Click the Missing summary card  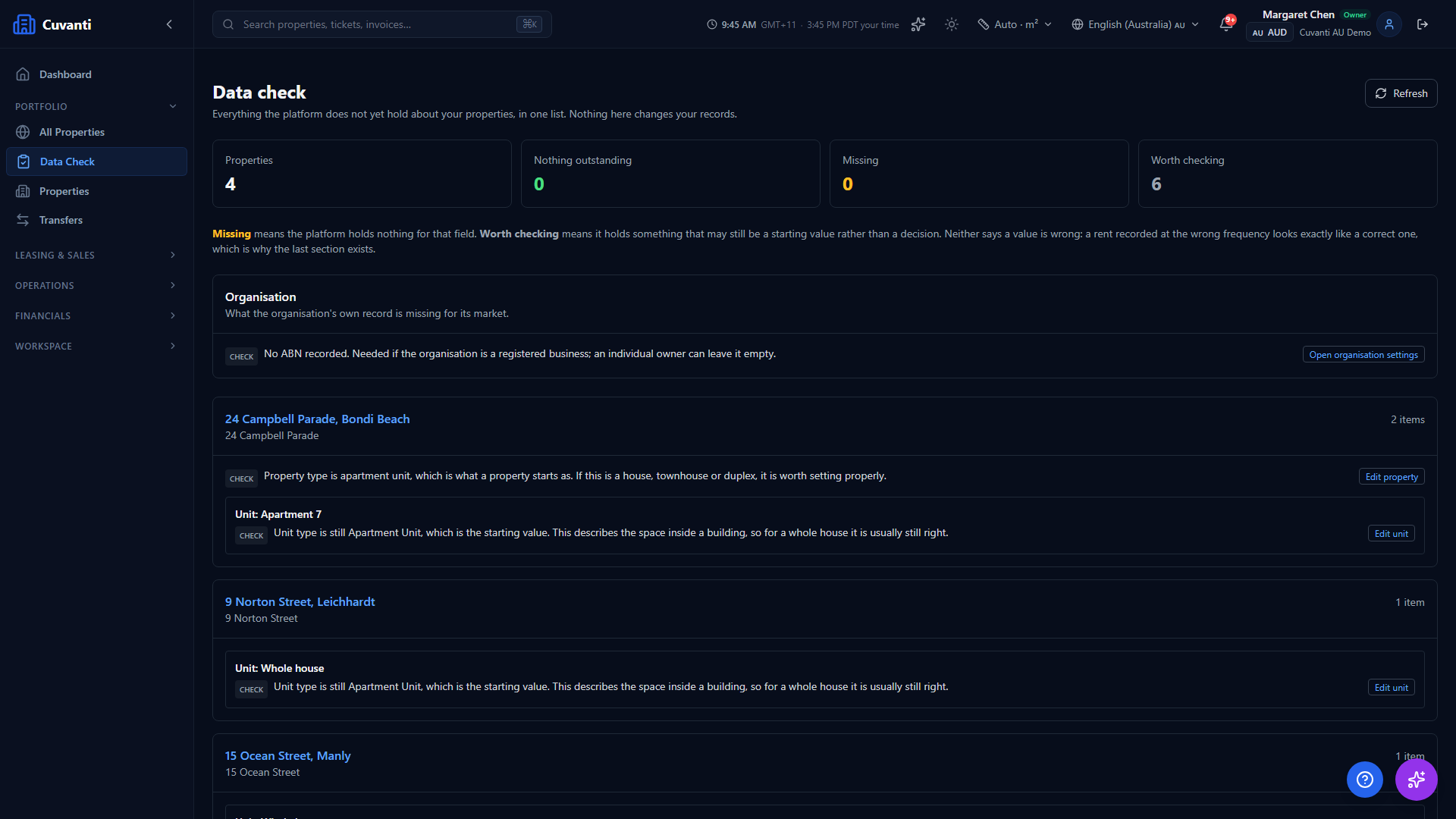pos(979,174)
